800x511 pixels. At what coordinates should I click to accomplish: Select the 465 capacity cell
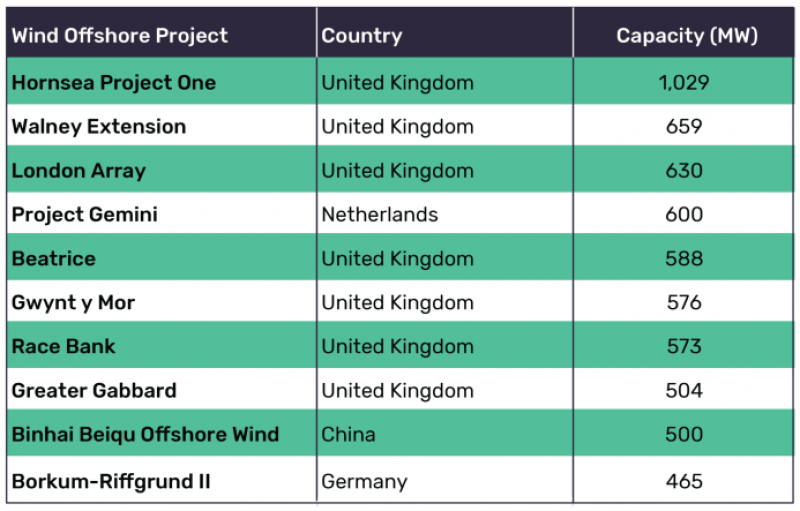pos(684,482)
